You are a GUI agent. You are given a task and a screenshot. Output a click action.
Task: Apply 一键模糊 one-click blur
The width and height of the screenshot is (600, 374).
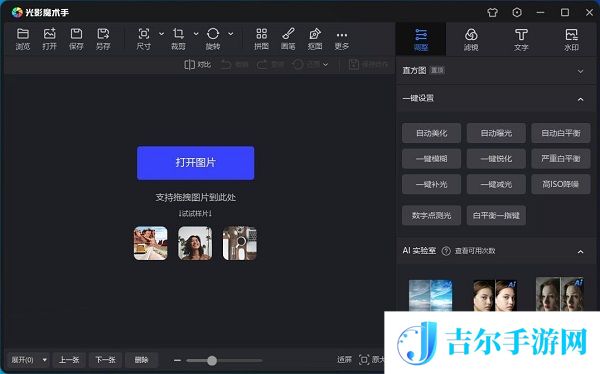pyautogui.click(x=432, y=158)
